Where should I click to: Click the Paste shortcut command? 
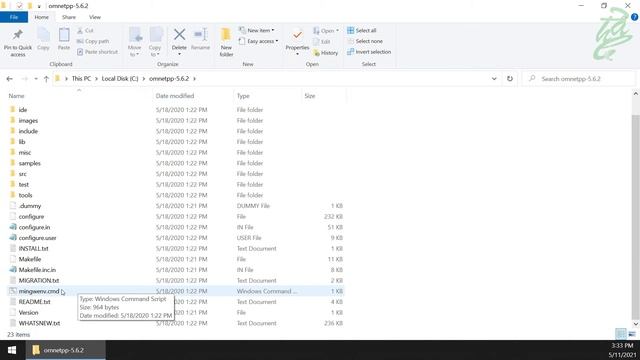pos(97,52)
